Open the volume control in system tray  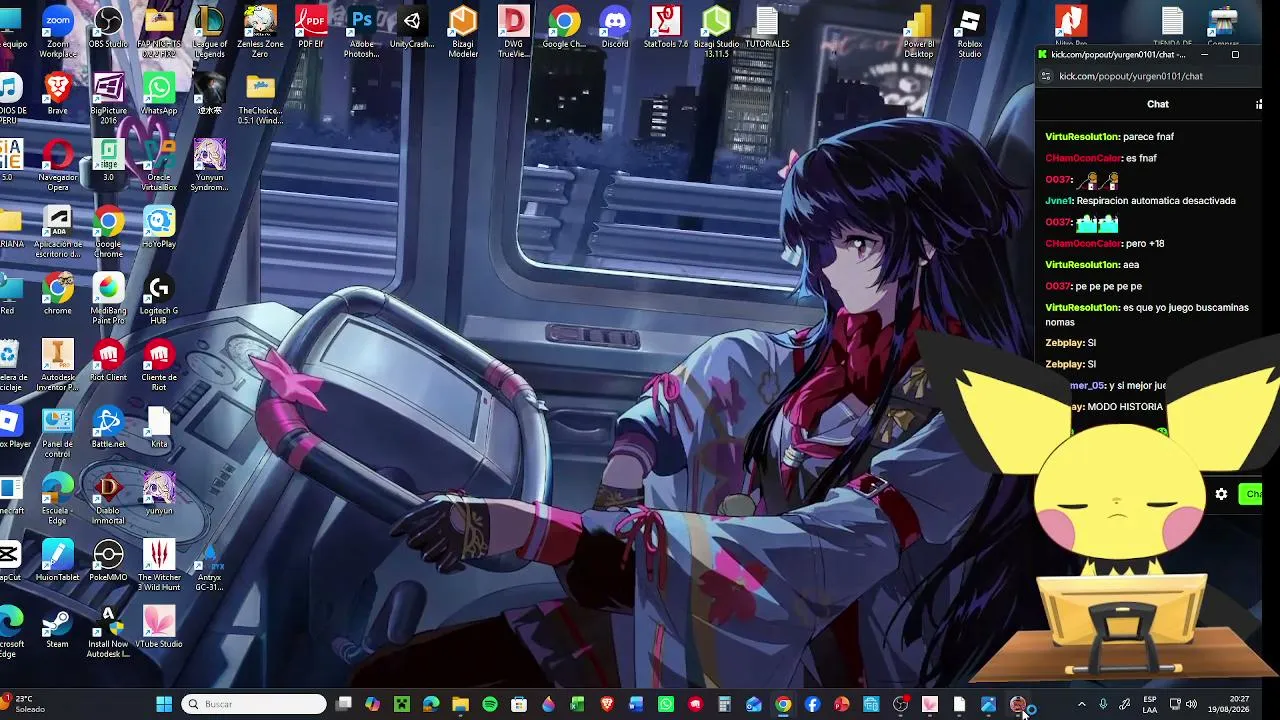[1191, 705]
